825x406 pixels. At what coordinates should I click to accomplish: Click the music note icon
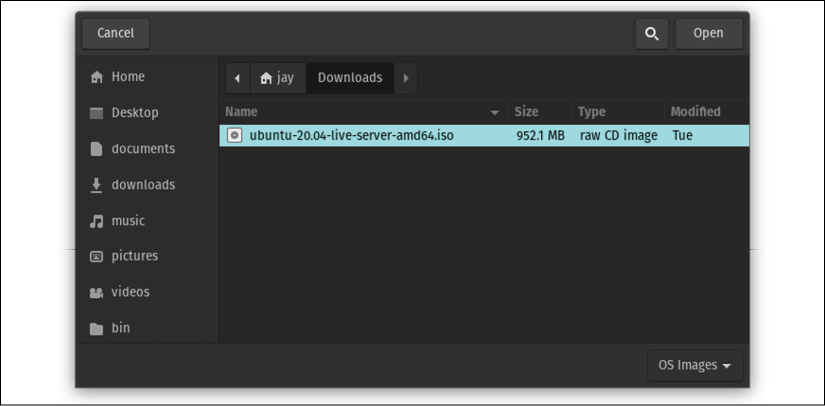point(96,221)
